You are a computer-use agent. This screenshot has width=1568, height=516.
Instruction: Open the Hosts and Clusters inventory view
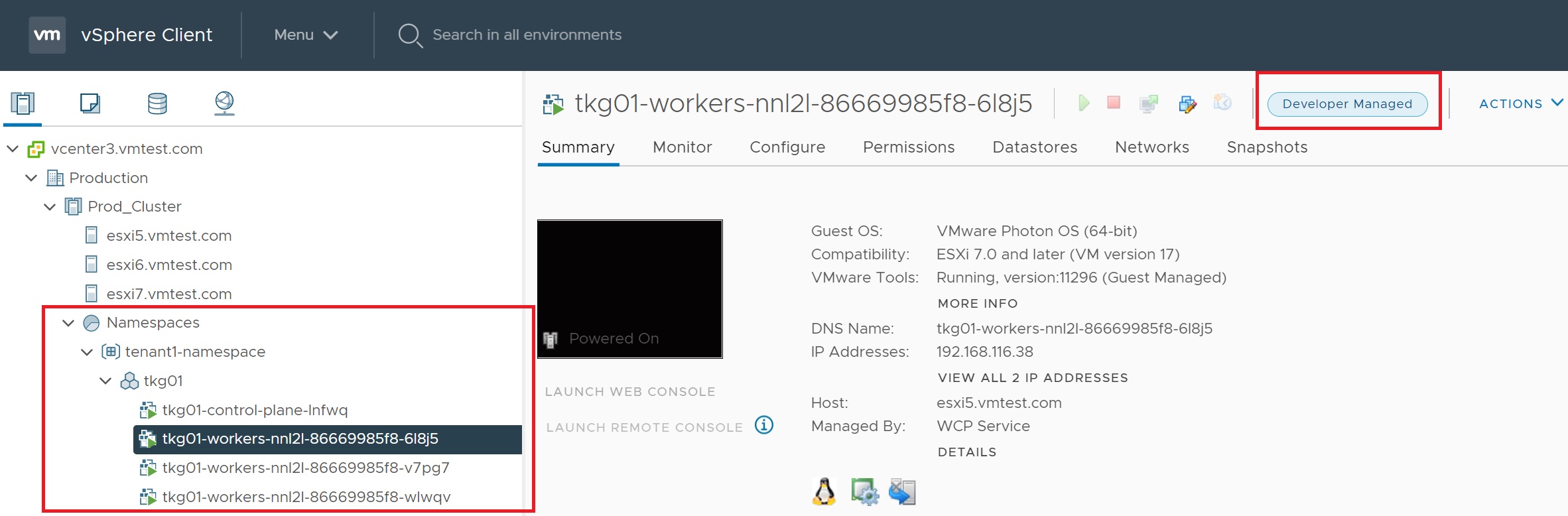23,103
